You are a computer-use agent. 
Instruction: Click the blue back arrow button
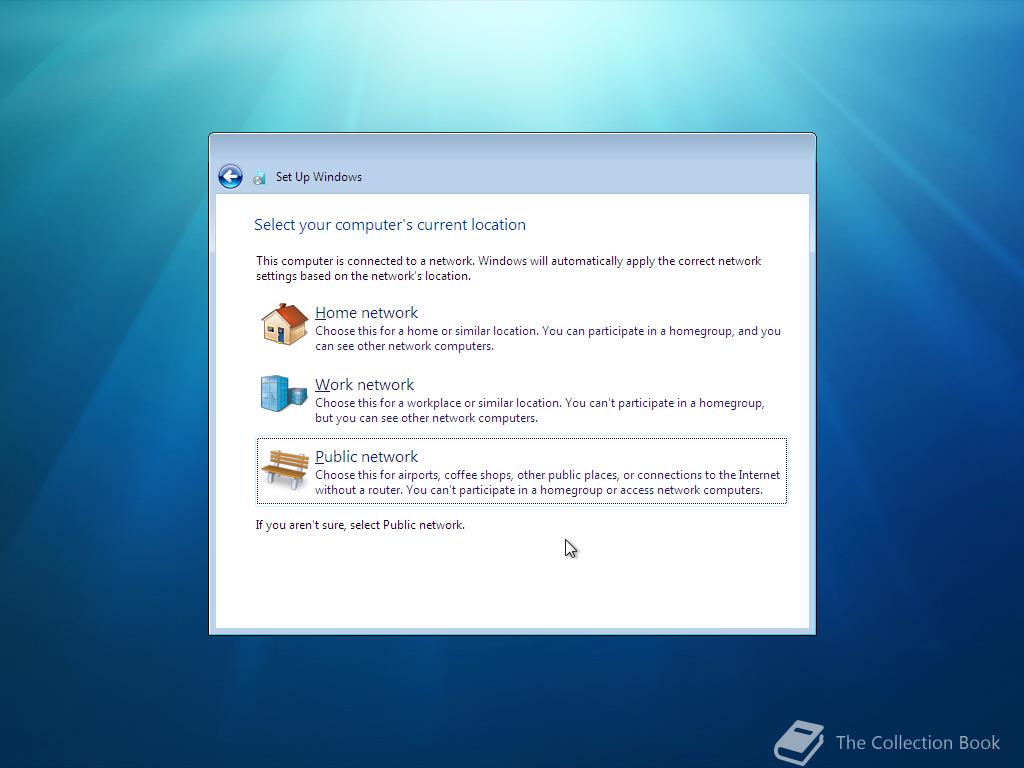[231, 176]
